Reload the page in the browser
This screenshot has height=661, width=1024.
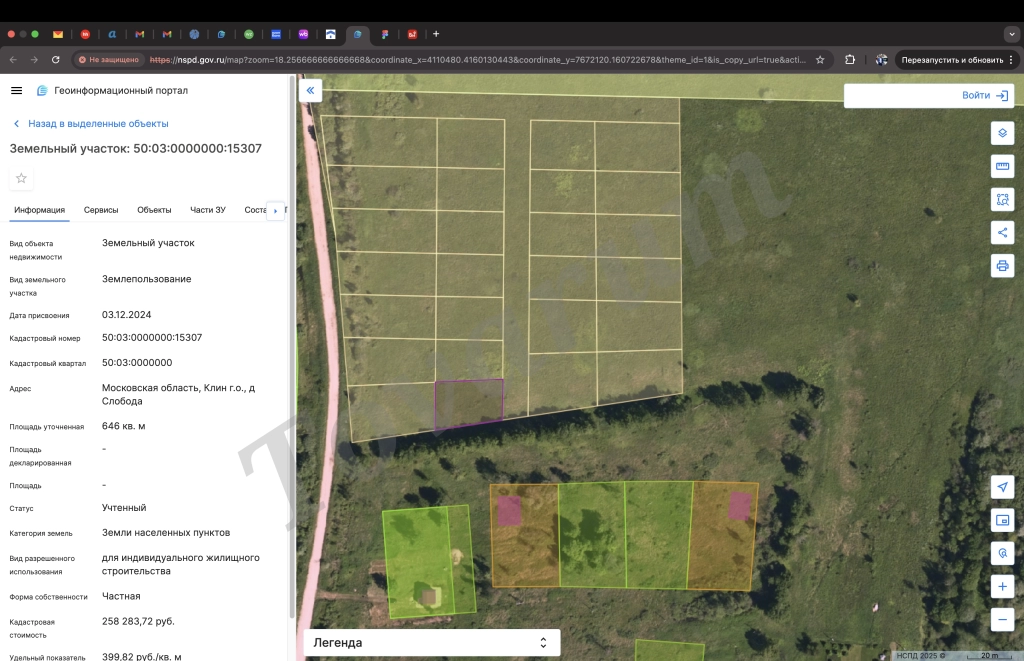[x=56, y=59]
